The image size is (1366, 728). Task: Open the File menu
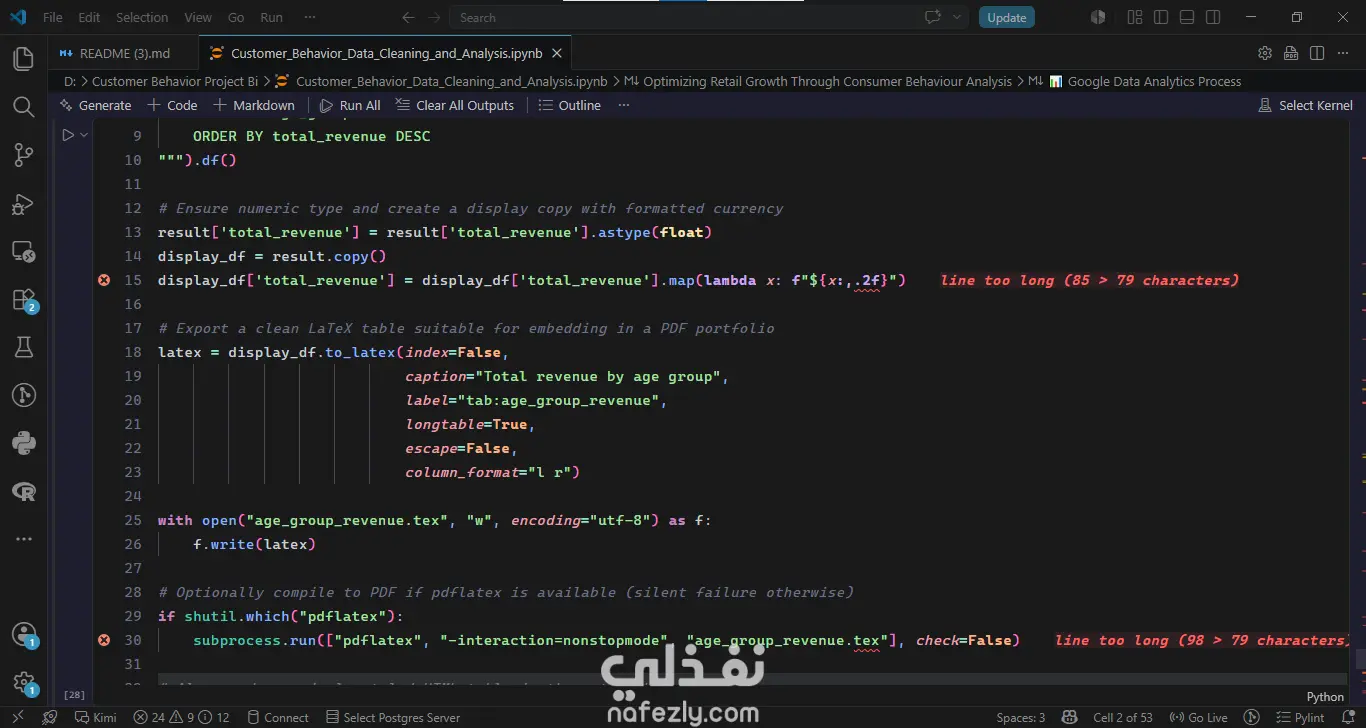pos(53,17)
